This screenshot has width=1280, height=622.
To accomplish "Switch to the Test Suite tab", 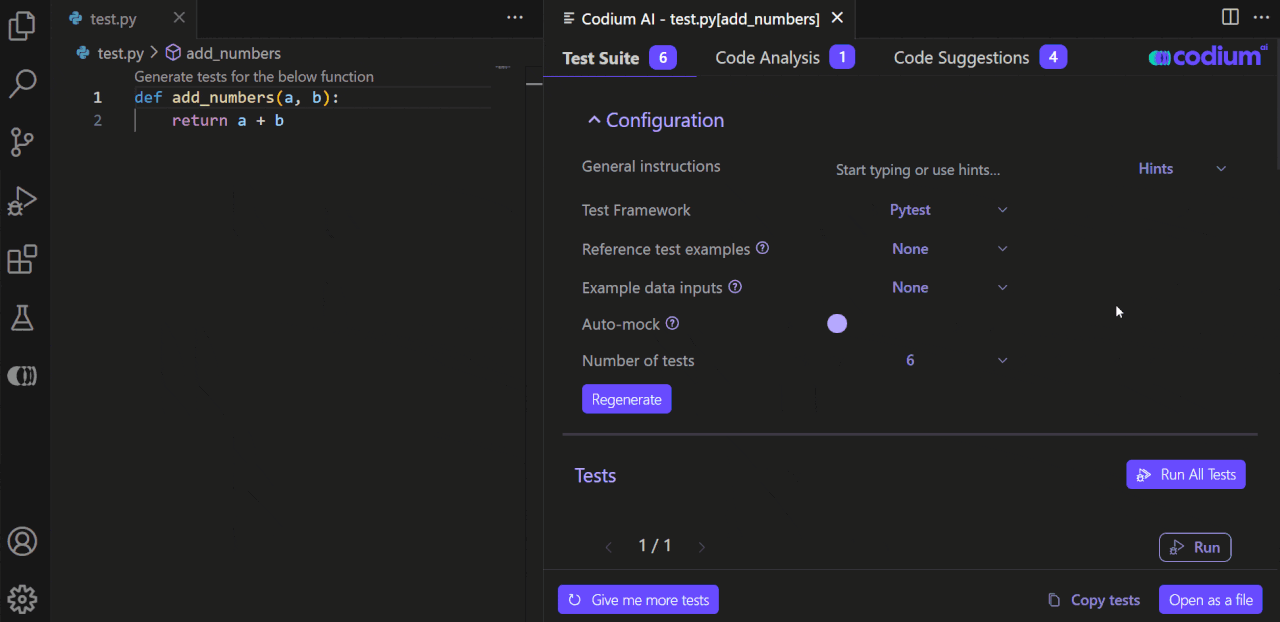I will (x=619, y=58).
